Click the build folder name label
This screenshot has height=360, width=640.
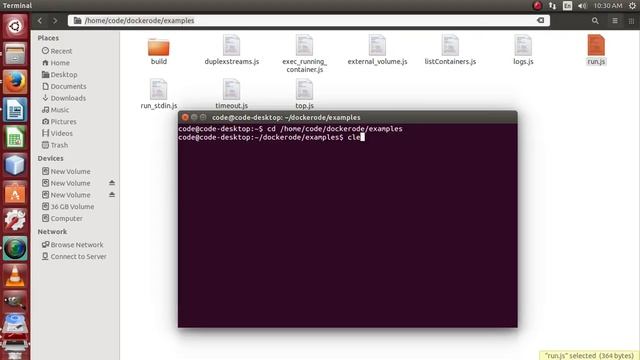pyautogui.click(x=158, y=62)
